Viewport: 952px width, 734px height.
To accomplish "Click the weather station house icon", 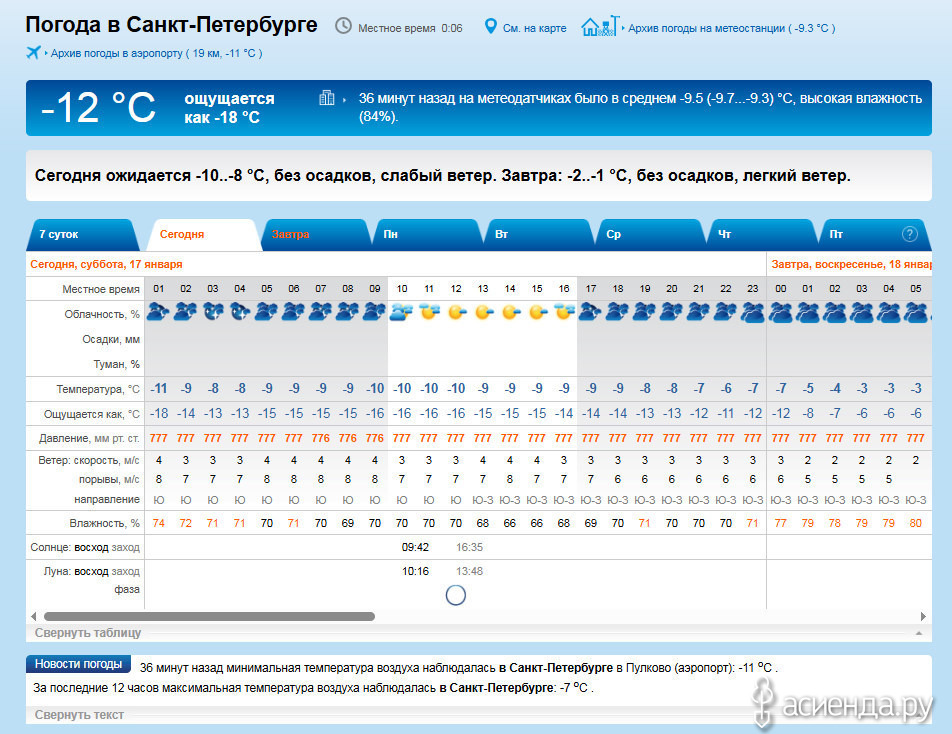I will [599, 26].
